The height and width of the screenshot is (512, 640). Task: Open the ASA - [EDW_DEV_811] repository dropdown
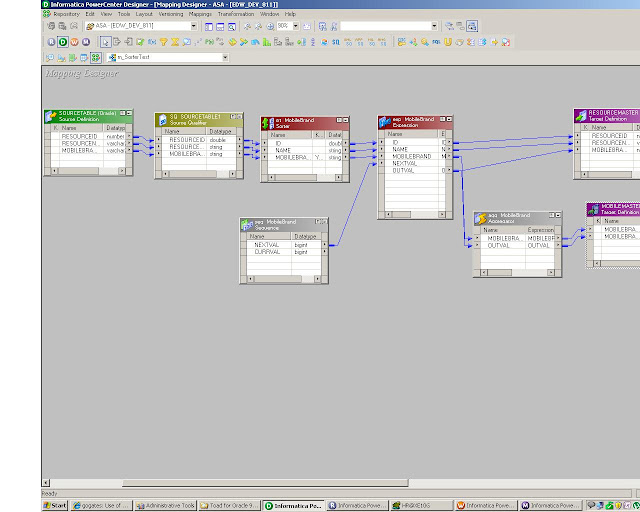(x=193, y=26)
